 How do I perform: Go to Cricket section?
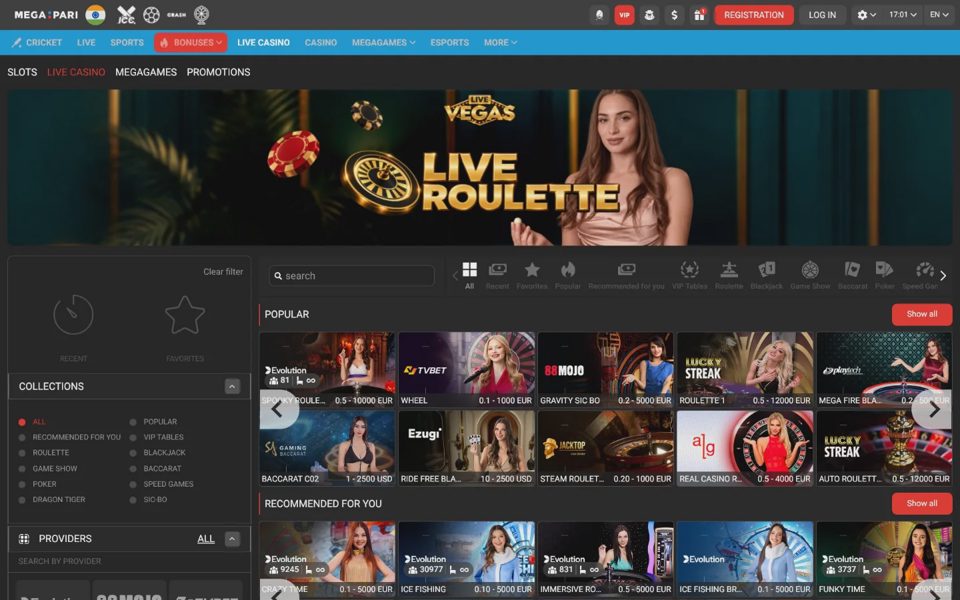click(37, 42)
